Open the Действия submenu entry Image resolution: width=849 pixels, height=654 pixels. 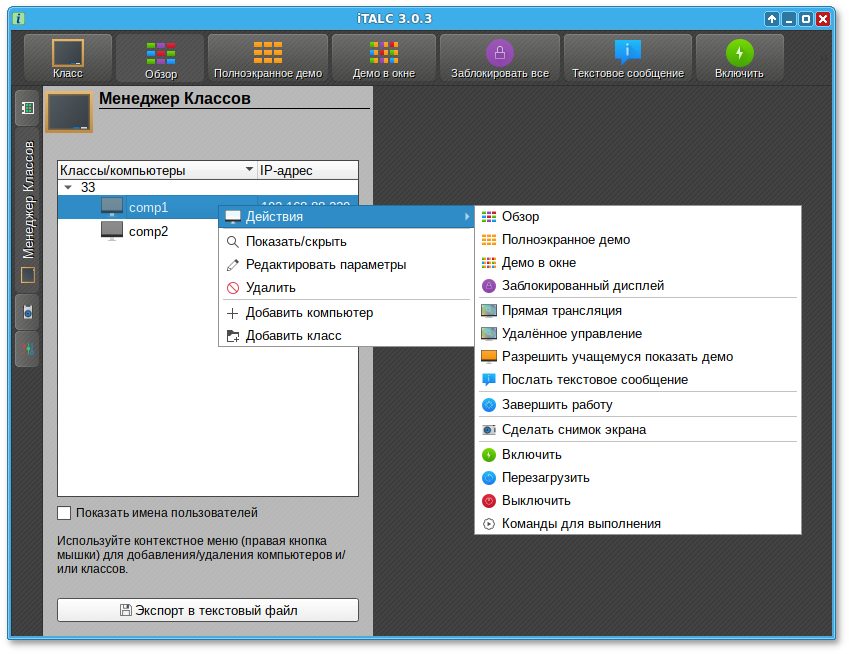coord(347,217)
